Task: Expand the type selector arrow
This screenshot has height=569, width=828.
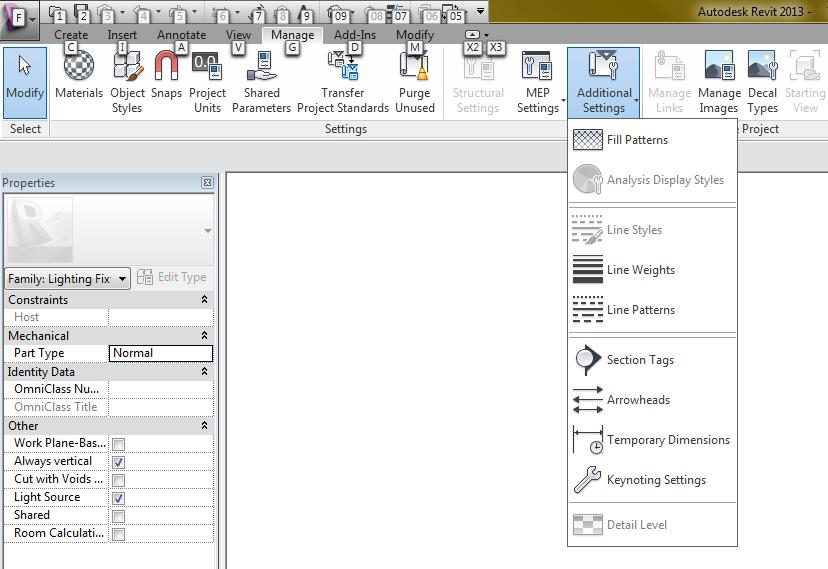Action: (208, 231)
